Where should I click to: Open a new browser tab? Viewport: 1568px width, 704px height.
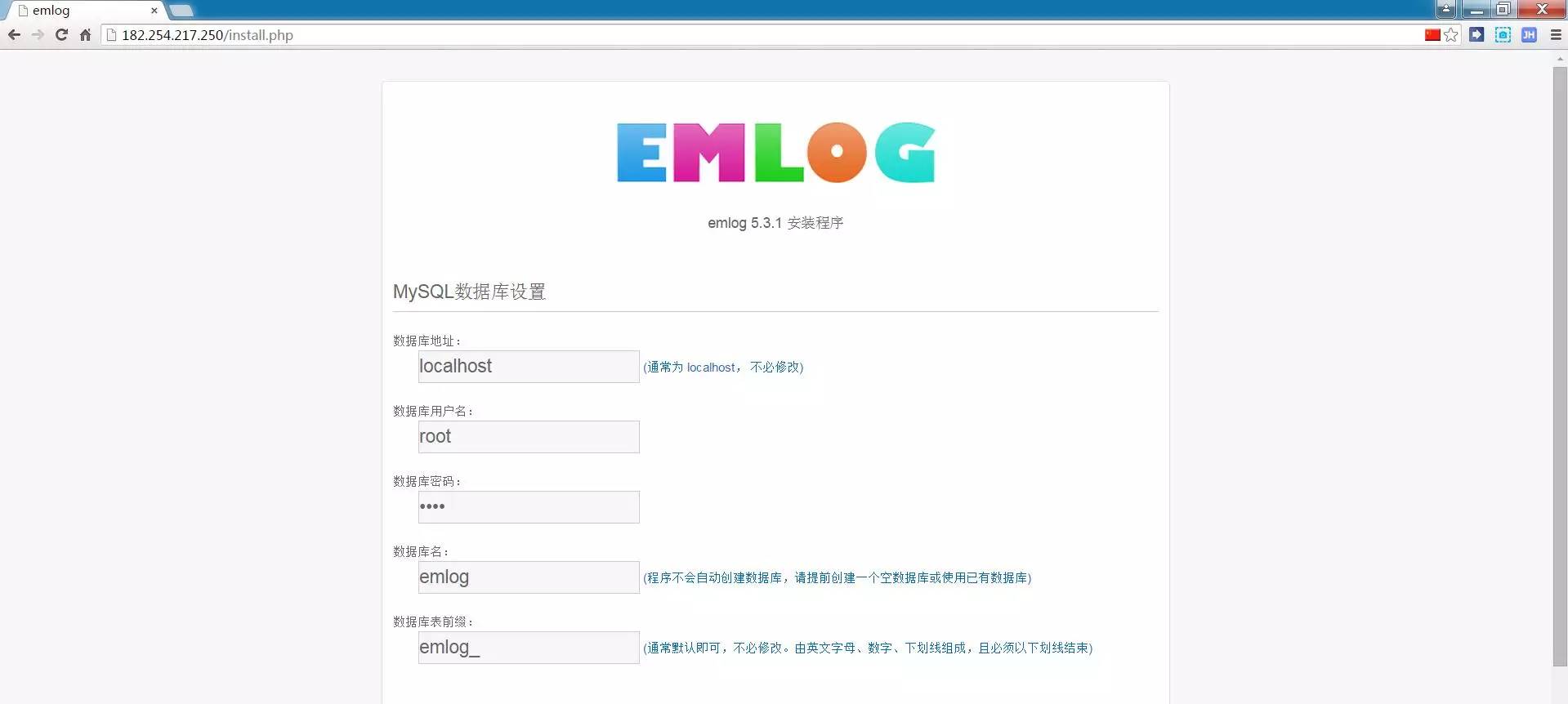181,11
